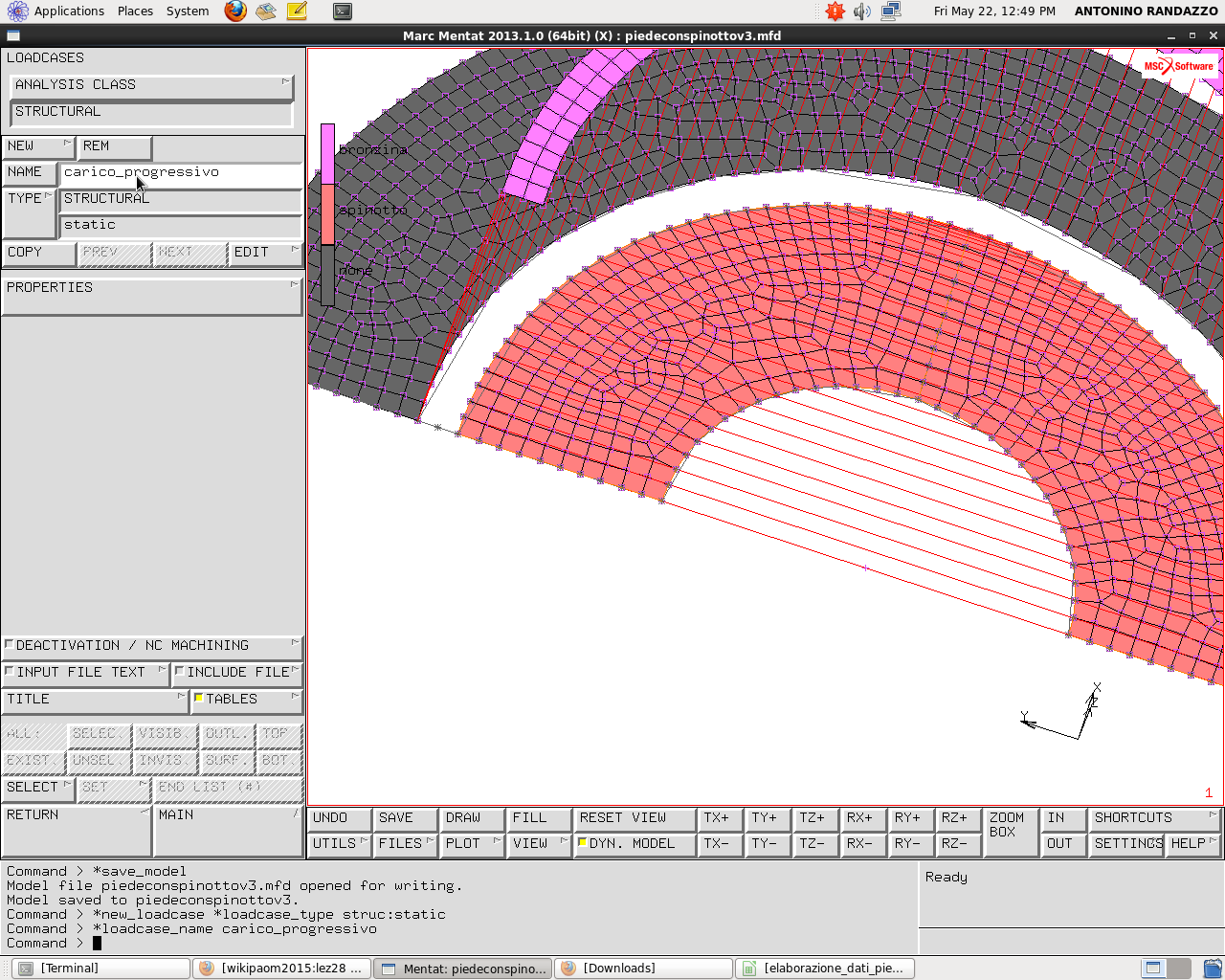This screenshot has width=1225, height=980.
Task: Open the NEW loadcase dropdown
Action: [38, 146]
